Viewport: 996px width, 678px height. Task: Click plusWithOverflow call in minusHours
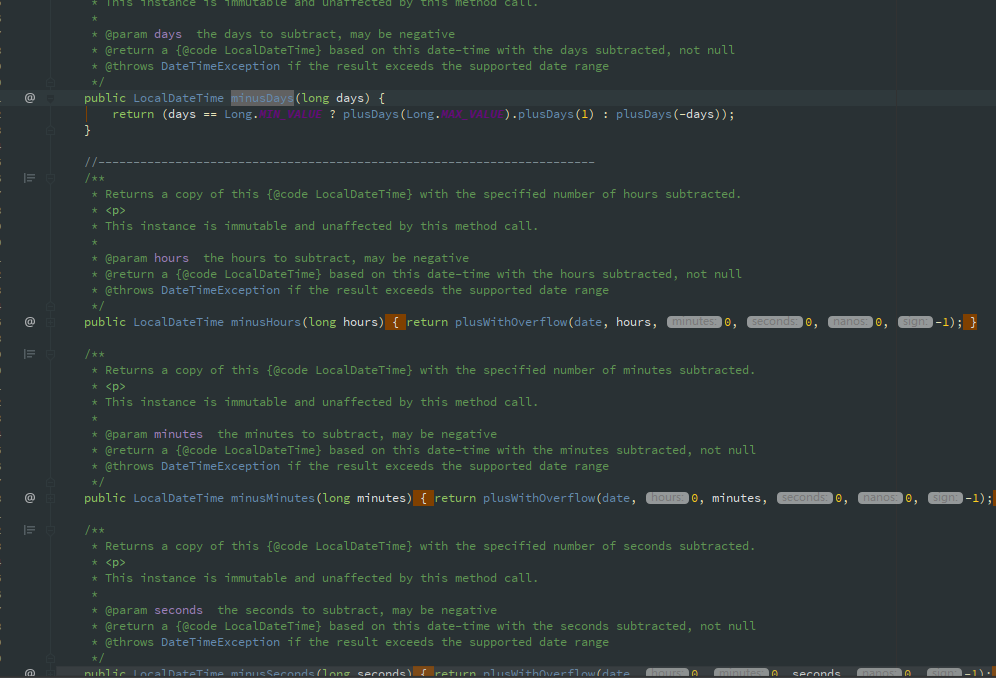click(511, 322)
